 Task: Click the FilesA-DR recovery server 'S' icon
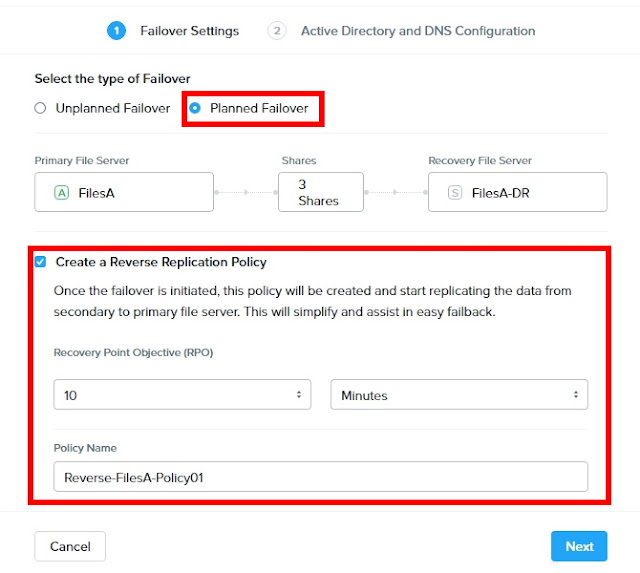tap(455, 193)
